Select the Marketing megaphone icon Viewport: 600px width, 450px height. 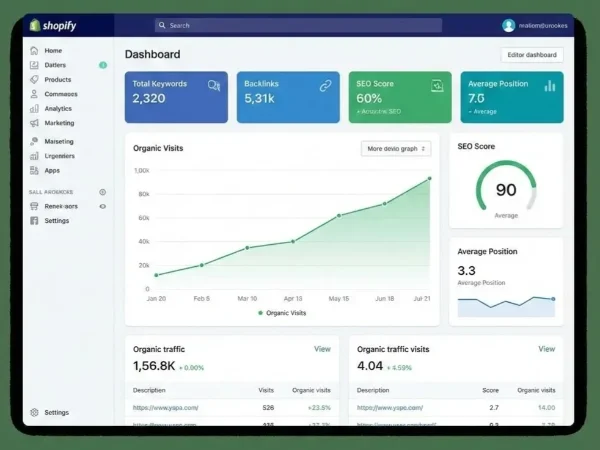tap(35, 123)
